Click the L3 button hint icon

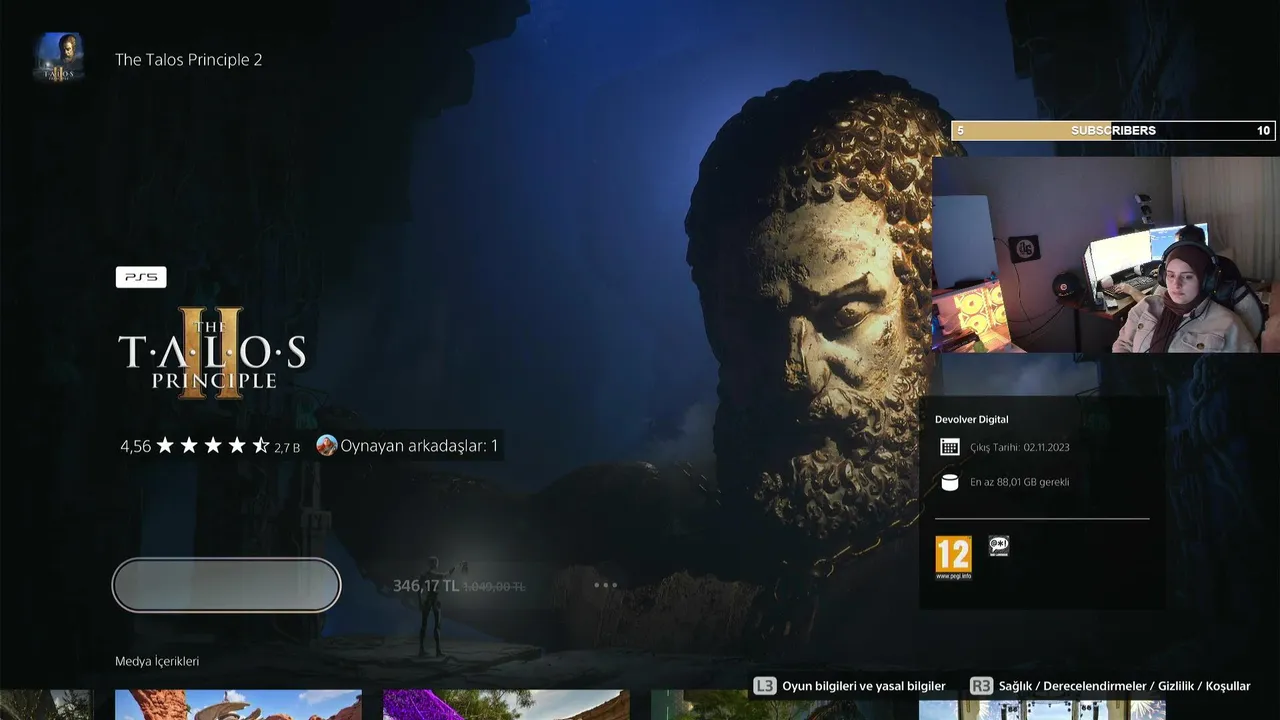[x=764, y=686]
